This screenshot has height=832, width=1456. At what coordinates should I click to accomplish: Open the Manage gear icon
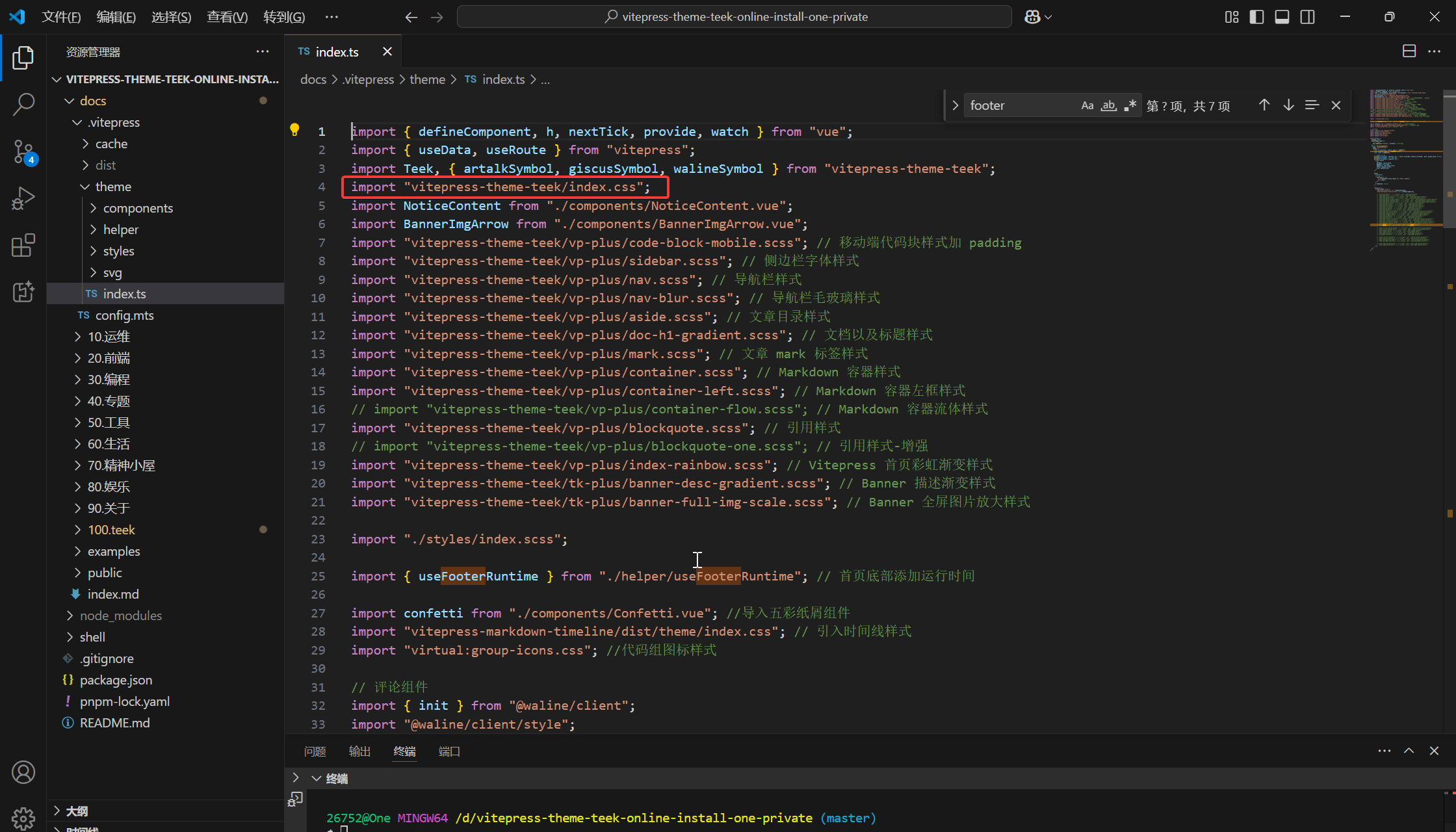(23, 818)
